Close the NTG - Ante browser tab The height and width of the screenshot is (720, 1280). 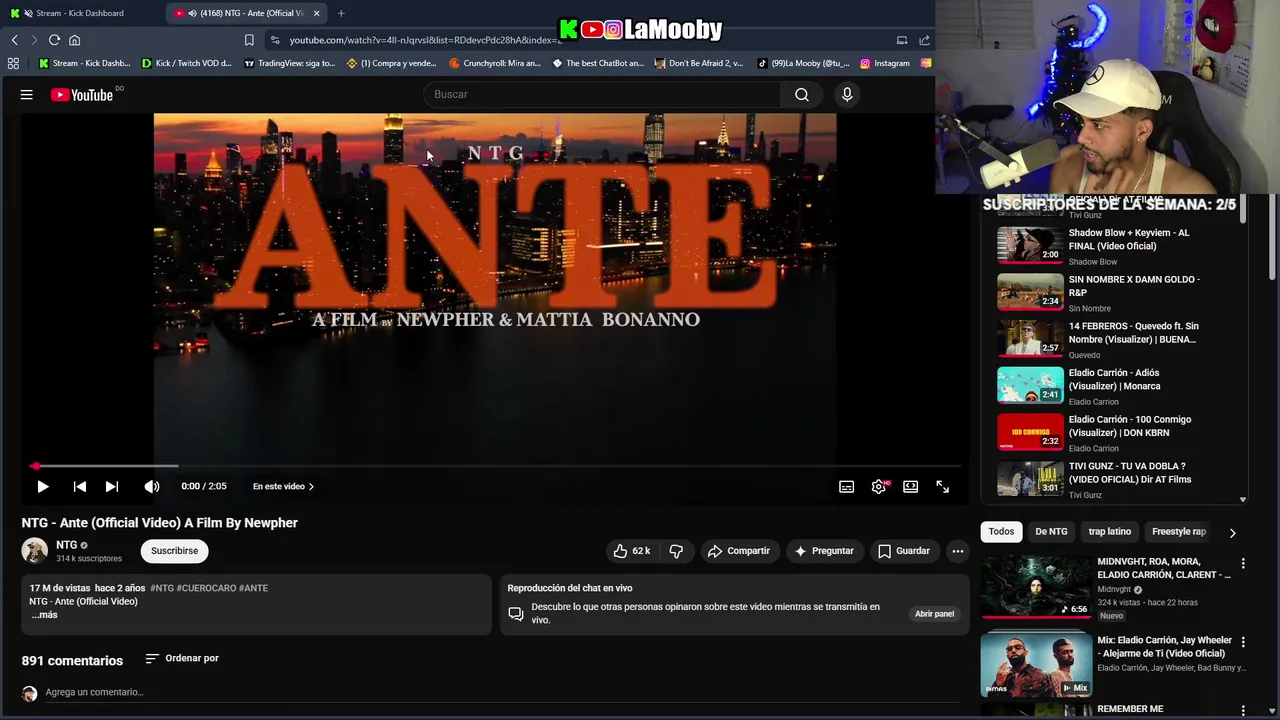point(316,13)
